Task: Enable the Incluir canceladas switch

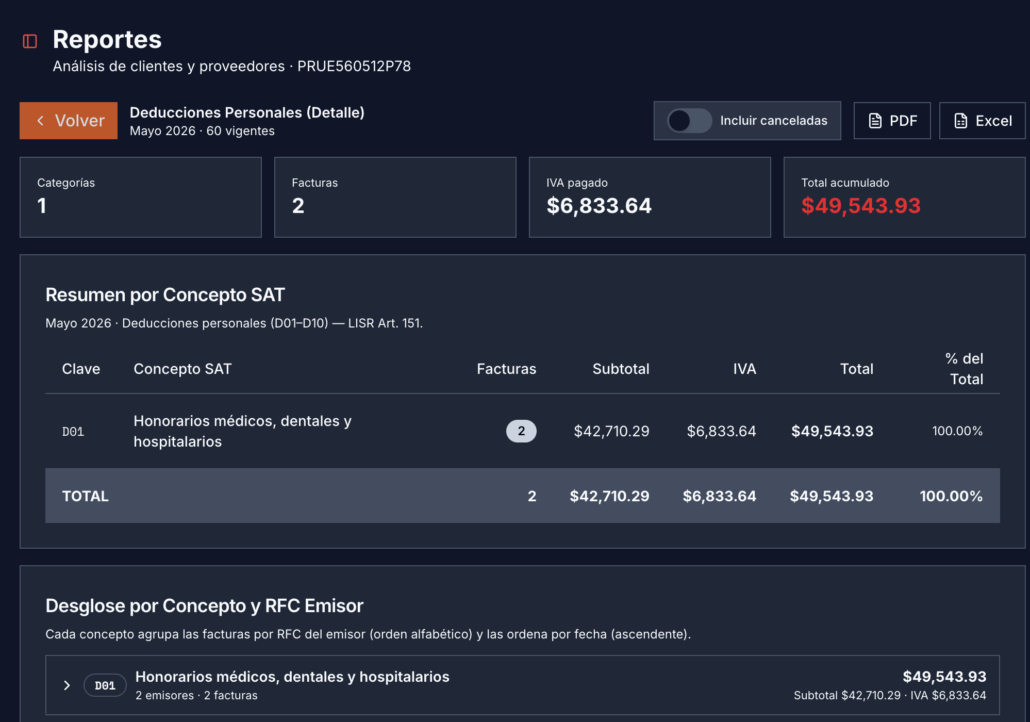Action: pyautogui.click(x=689, y=121)
